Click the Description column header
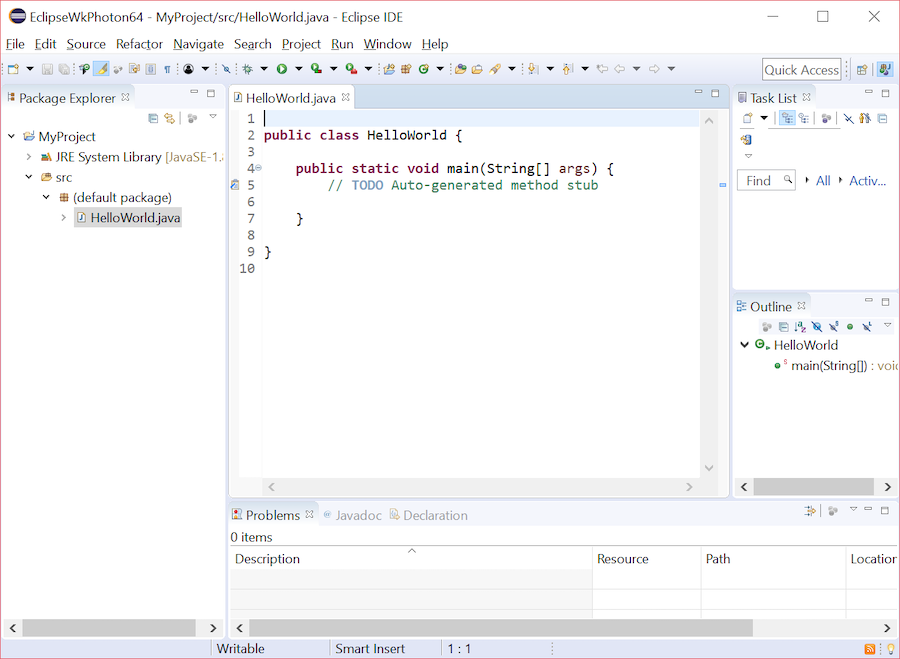 411,559
